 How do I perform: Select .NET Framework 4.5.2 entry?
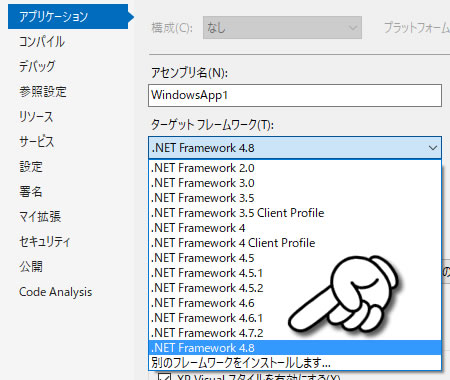coord(295,288)
